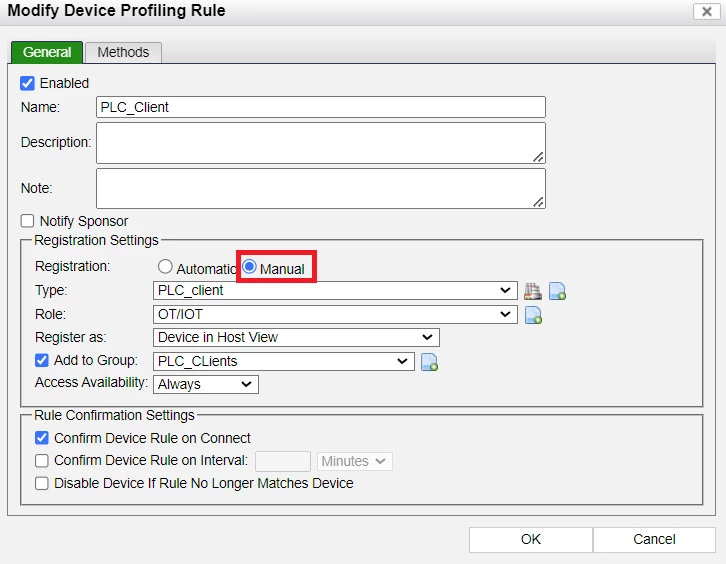Screen dimensions: 726x564
Task: Open the device type icon picker next to Type
Action: pyautogui.click(x=532, y=291)
